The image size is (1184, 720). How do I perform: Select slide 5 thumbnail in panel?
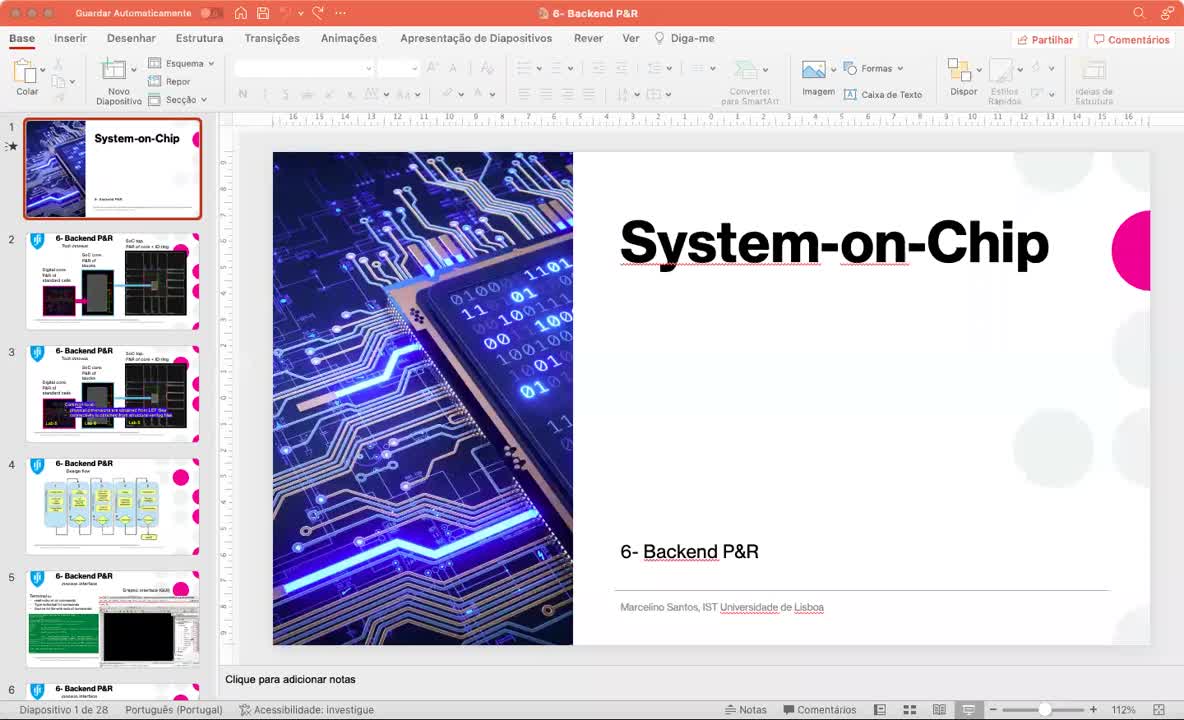[113, 619]
